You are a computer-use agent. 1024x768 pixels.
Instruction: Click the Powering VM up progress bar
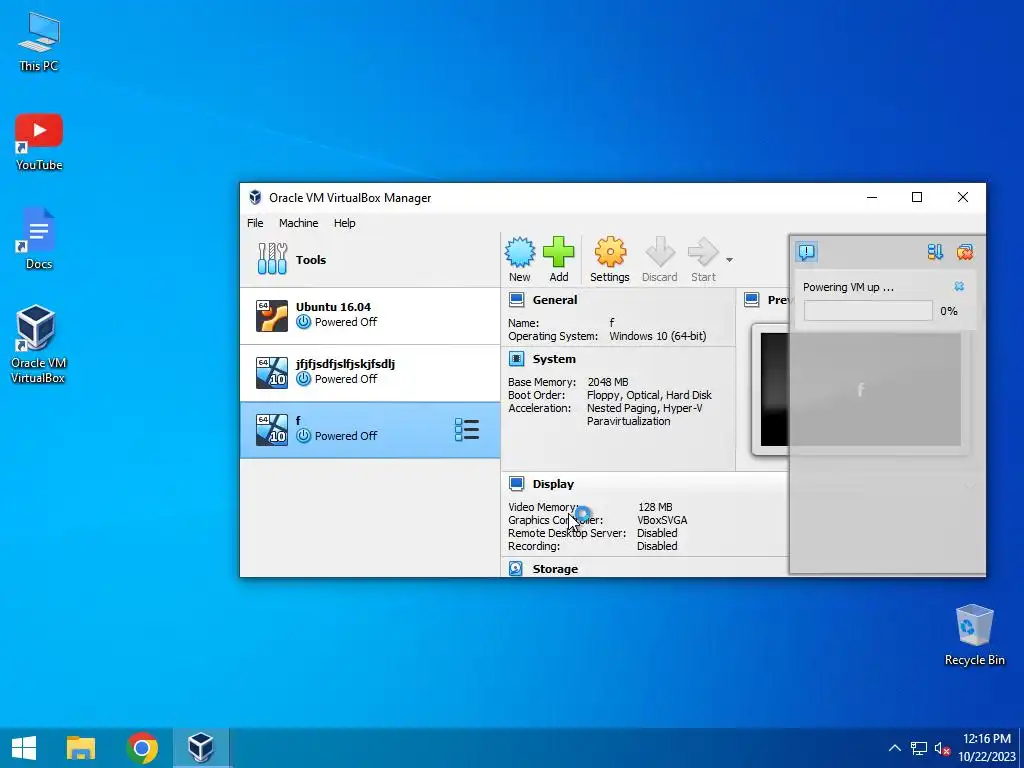click(868, 311)
